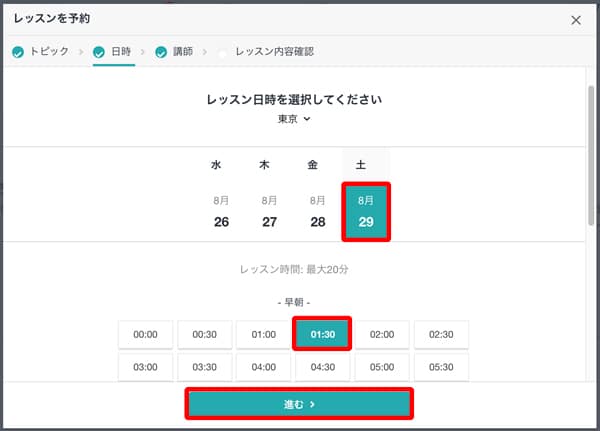Pick the 01:30 time slot
This screenshot has width=600, height=431.
pos(322,335)
